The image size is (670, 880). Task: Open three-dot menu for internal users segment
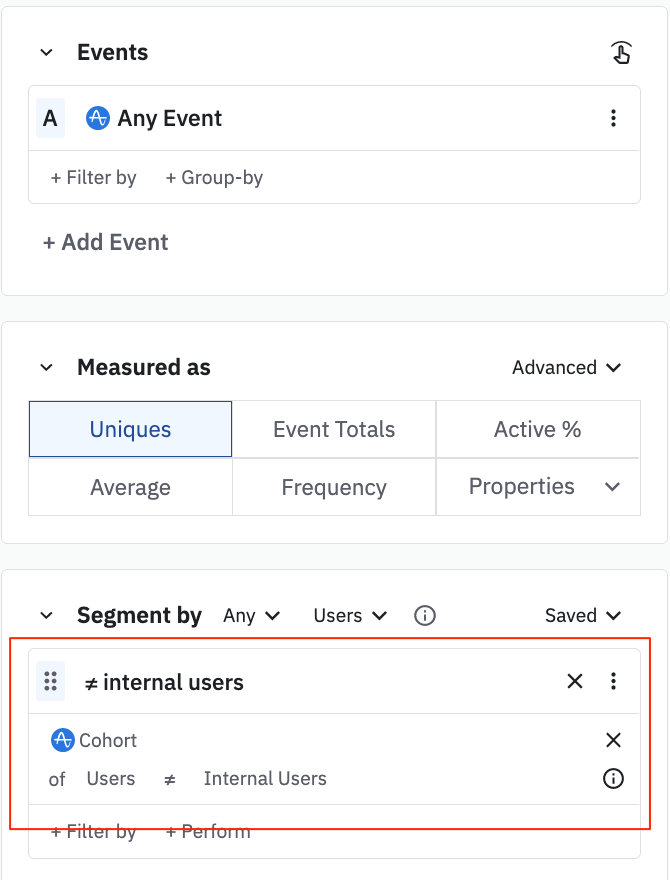[613, 682]
